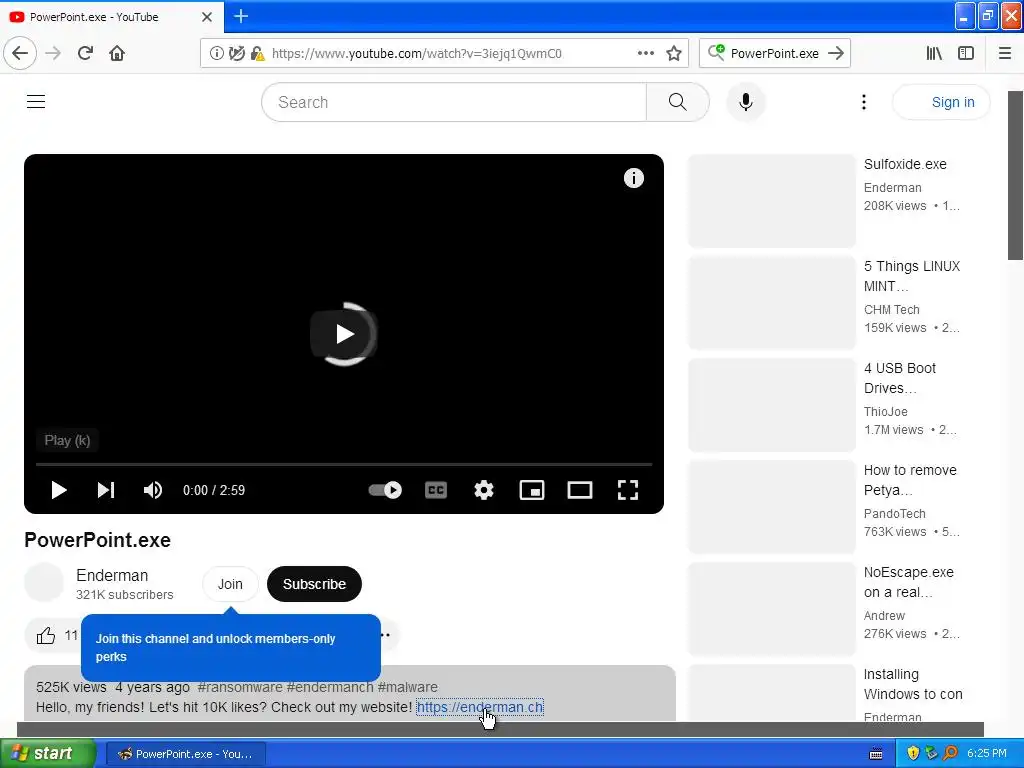The image size is (1024, 768).
Task: Click the padlock warning icon in address bar
Action: tap(257, 54)
